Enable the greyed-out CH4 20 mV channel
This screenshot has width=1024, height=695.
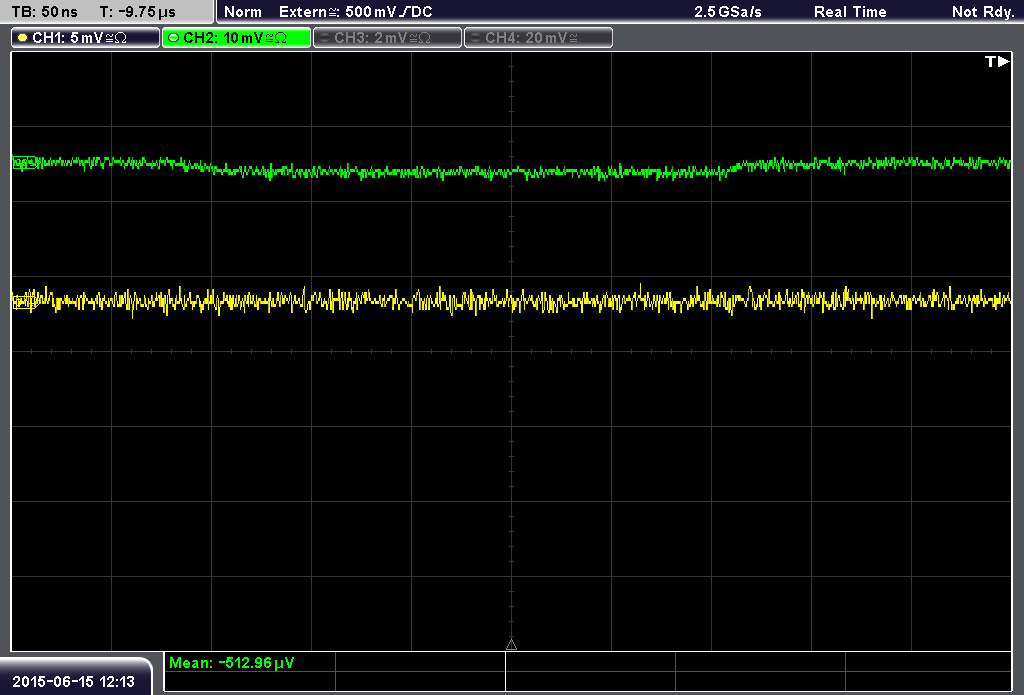tap(538, 38)
